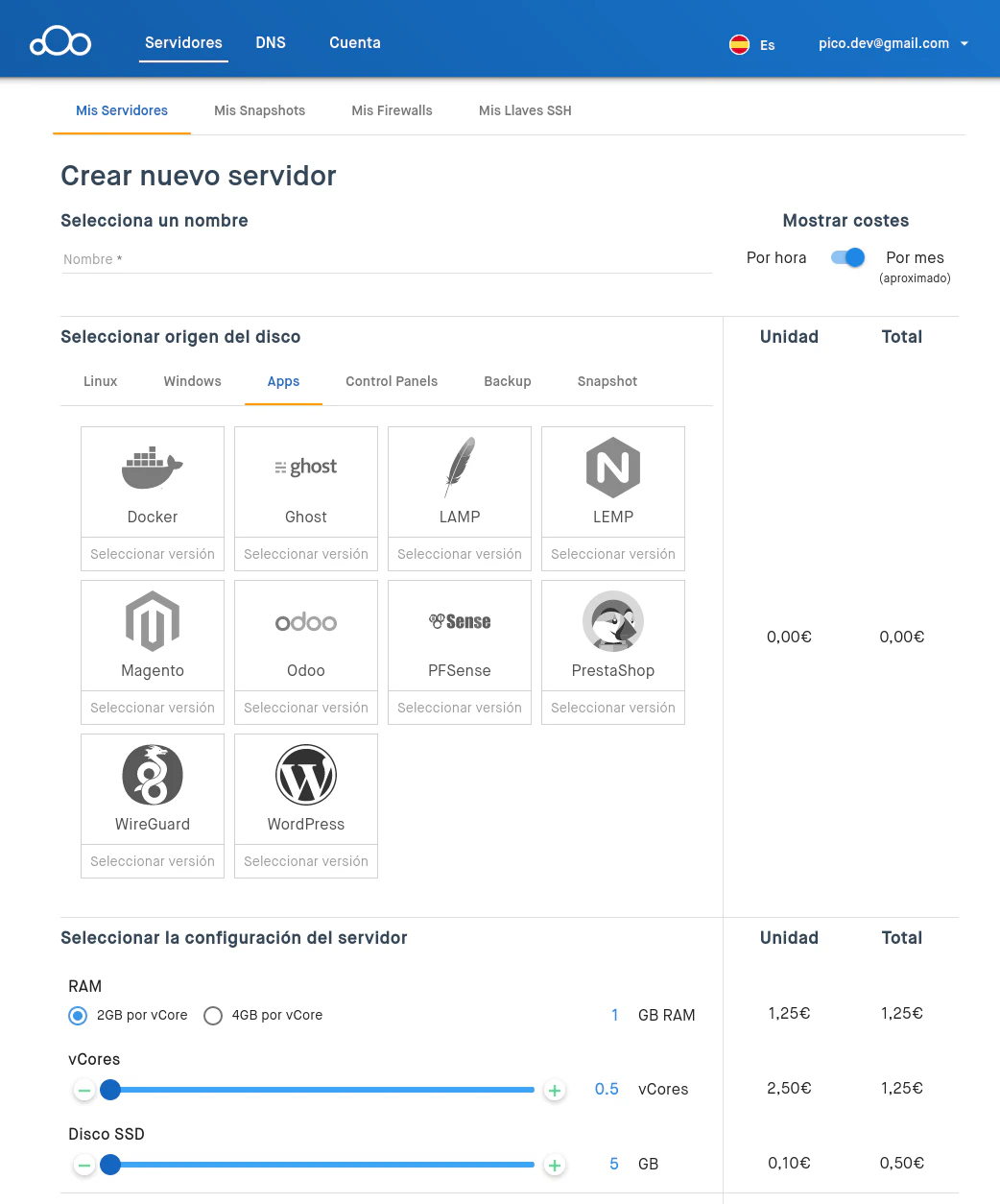The width and height of the screenshot is (1000, 1204).
Task: Click the Nombre server name field
Action: (x=386, y=259)
